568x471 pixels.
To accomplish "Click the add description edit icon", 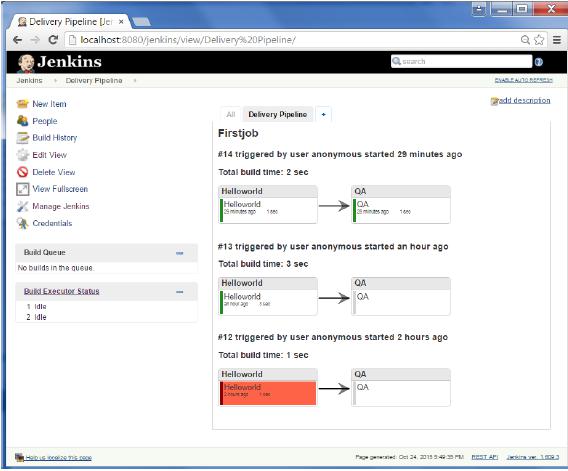I will [494, 101].
